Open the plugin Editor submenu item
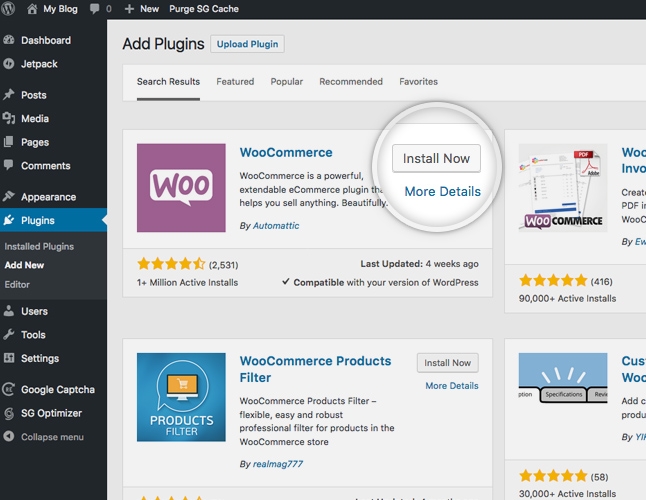This screenshot has width=646, height=500. [x=17, y=285]
